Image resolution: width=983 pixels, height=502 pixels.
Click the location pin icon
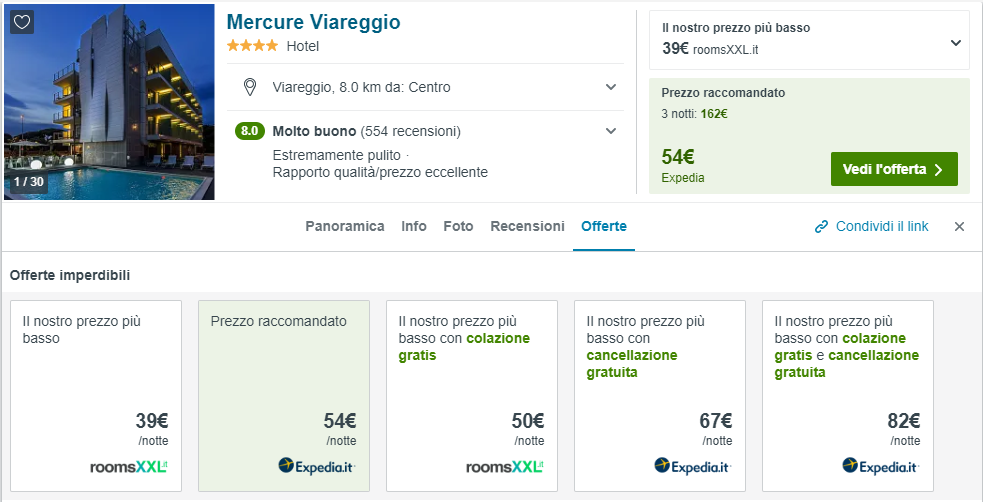250,87
